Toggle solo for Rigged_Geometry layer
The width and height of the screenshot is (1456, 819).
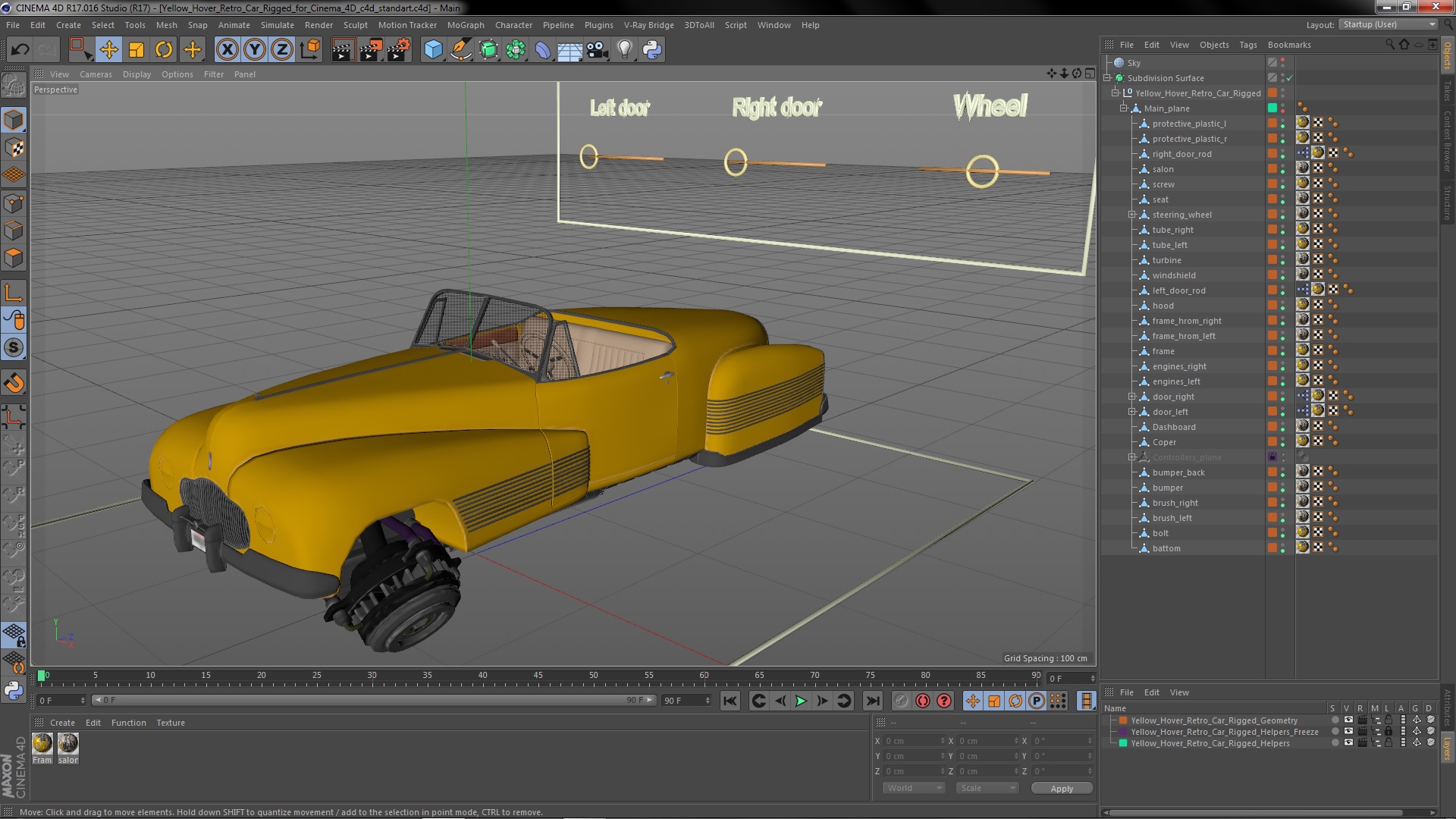[x=1335, y=720]
